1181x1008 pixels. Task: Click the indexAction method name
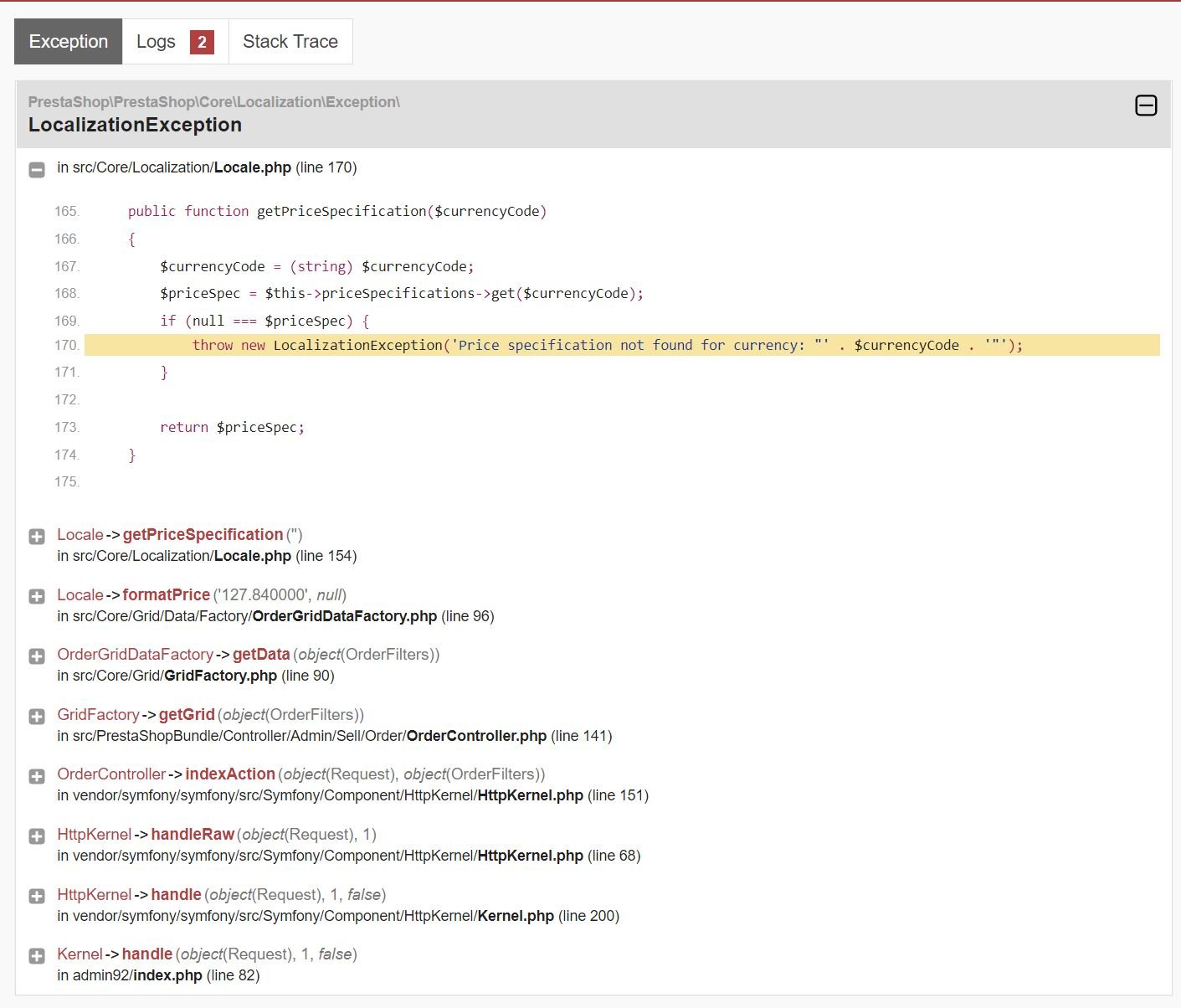[x=230, y=774]
